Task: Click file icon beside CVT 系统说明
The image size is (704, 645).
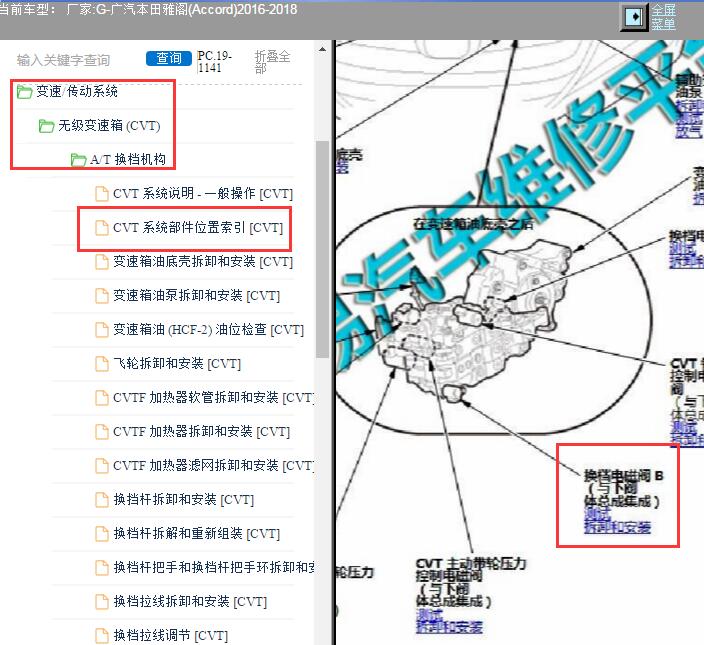Action: click(102, 194)
